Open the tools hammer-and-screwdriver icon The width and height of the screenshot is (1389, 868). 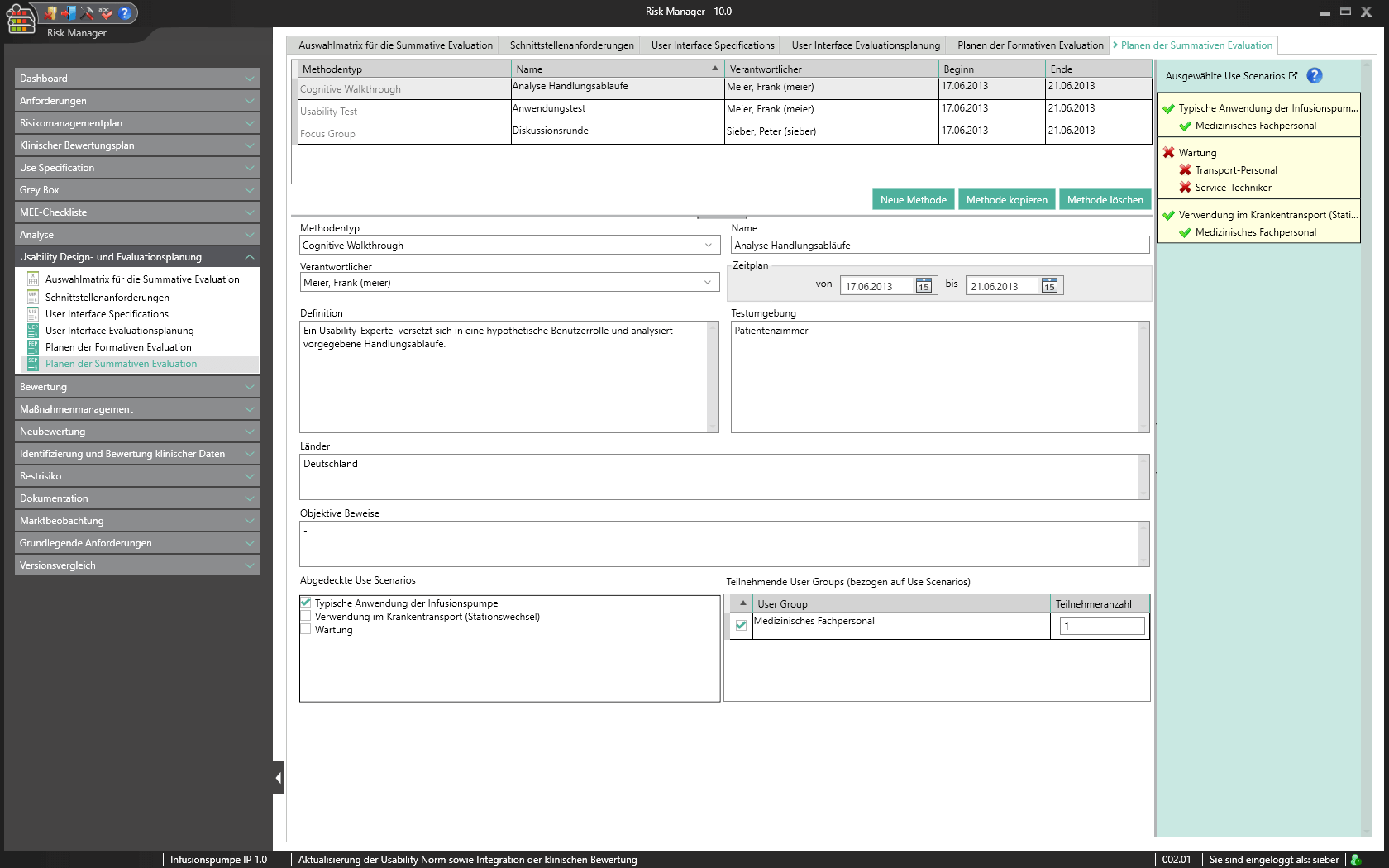(x=87, y=12)
